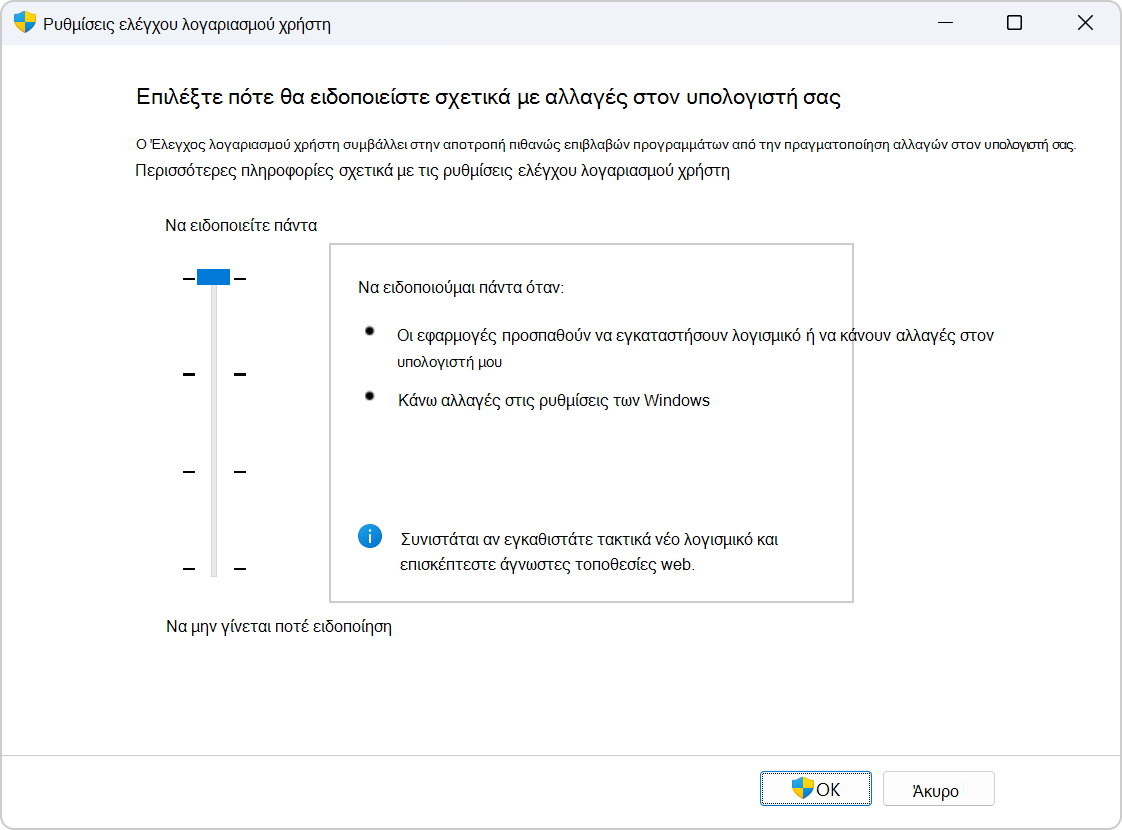Cancel changes with the Άκυρο button
The image size is (1122, 830).
point(939,788)
